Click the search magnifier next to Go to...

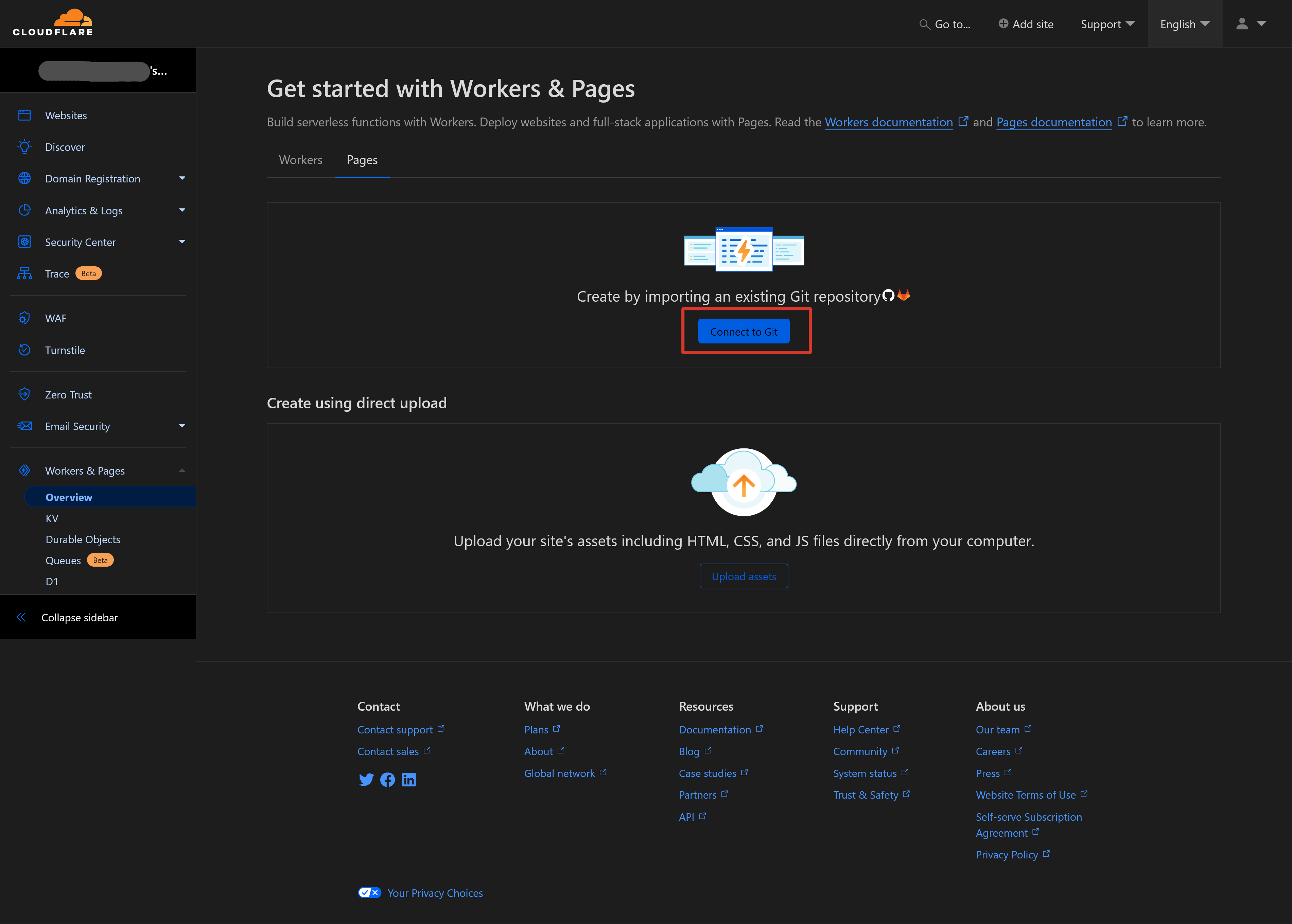point(925,24)
